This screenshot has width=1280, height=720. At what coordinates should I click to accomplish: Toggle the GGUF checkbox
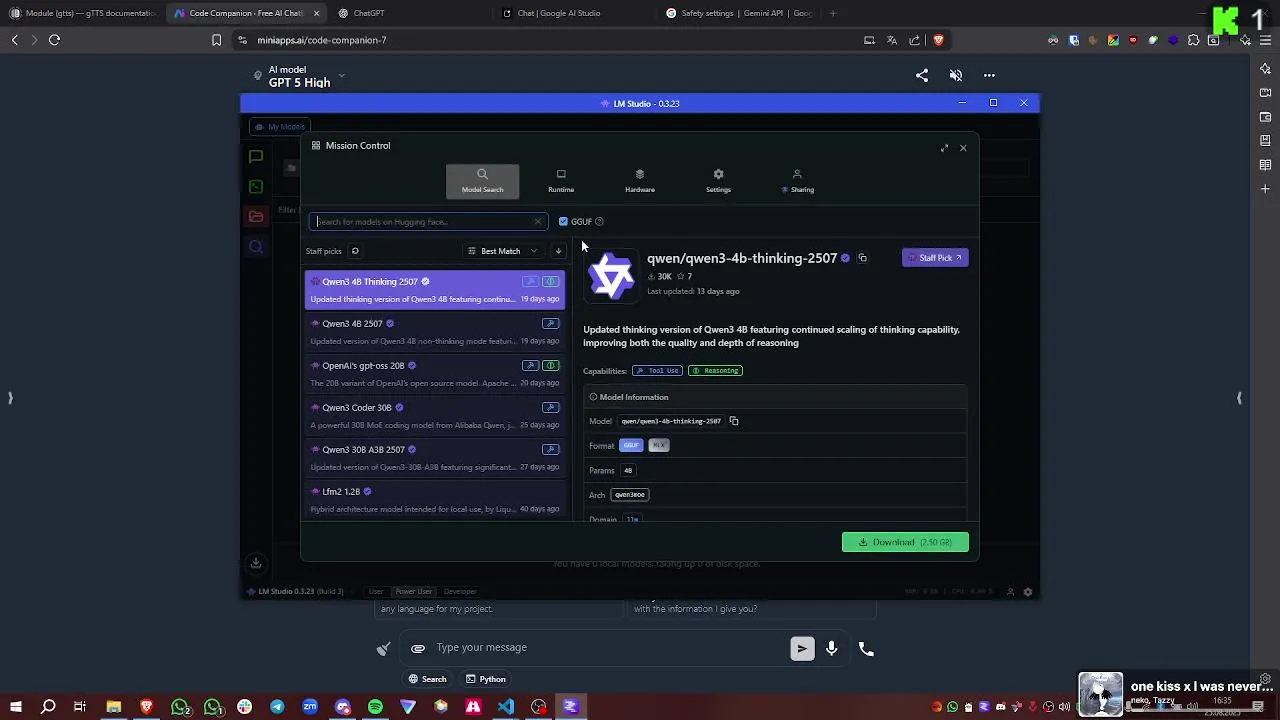click(563, 222)
